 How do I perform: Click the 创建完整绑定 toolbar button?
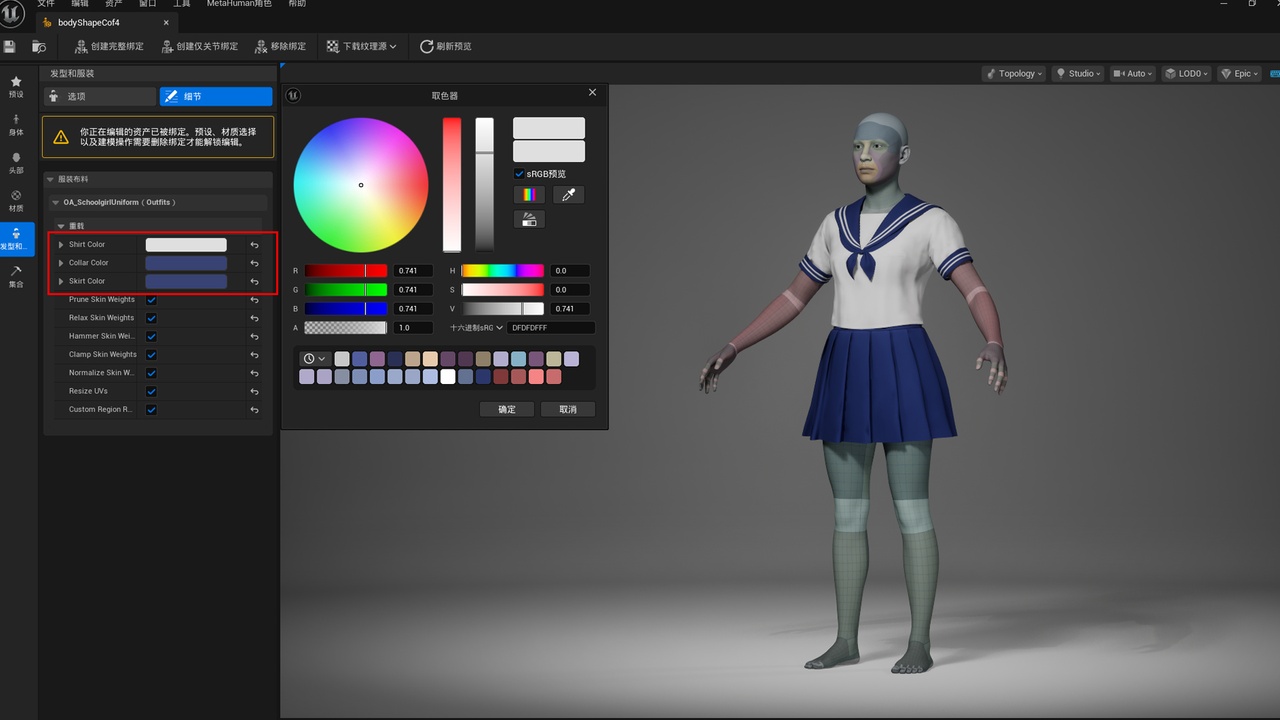tap(109, 46)
